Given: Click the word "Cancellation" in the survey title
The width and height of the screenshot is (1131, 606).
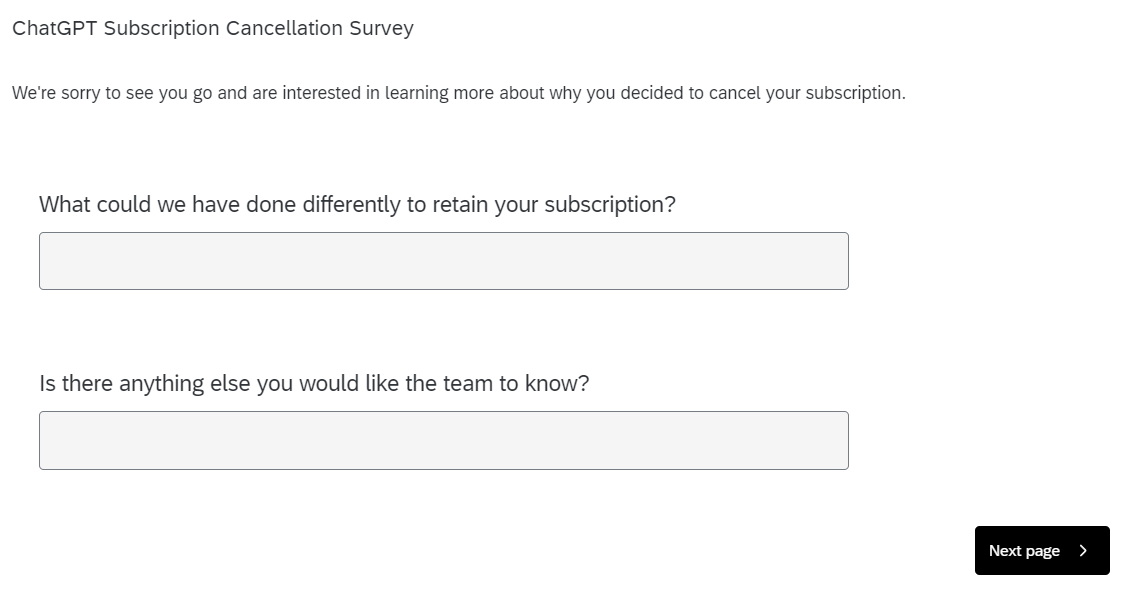Looking at the screenshot, I should tap(284, 28).
